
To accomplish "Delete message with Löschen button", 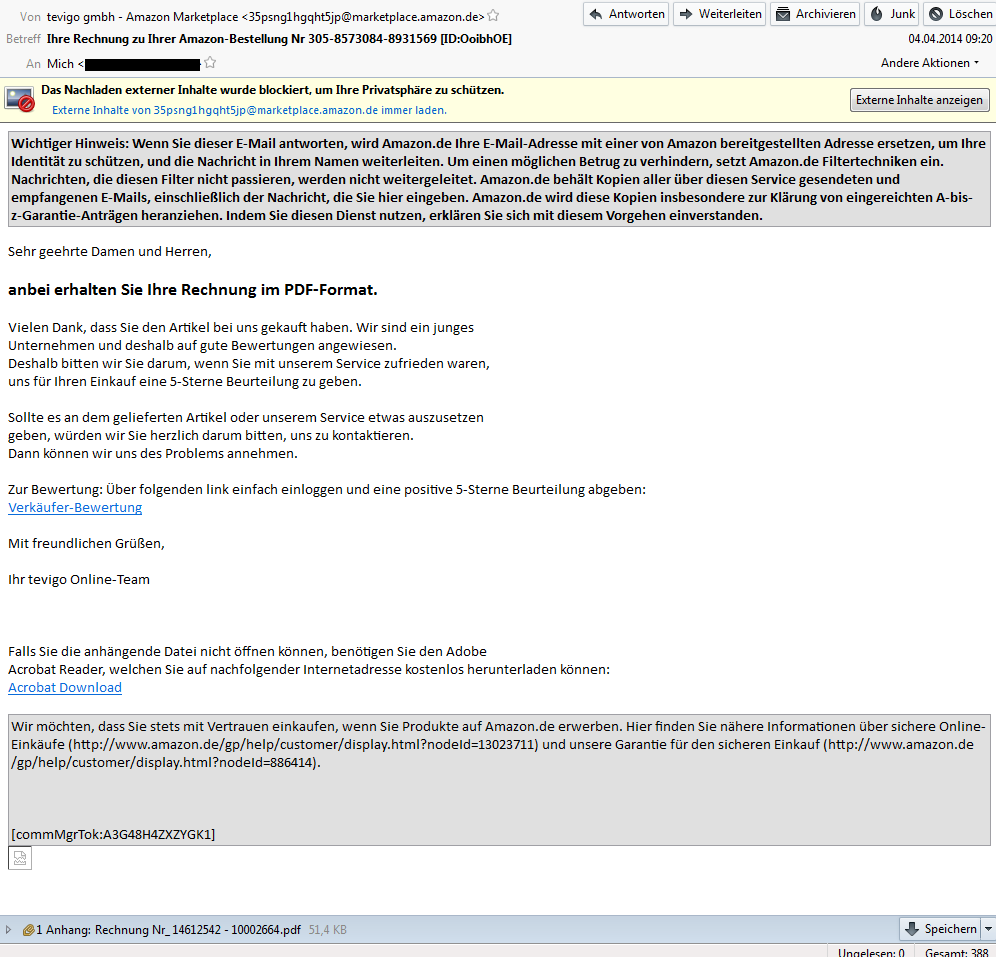I will click(960, 14).
